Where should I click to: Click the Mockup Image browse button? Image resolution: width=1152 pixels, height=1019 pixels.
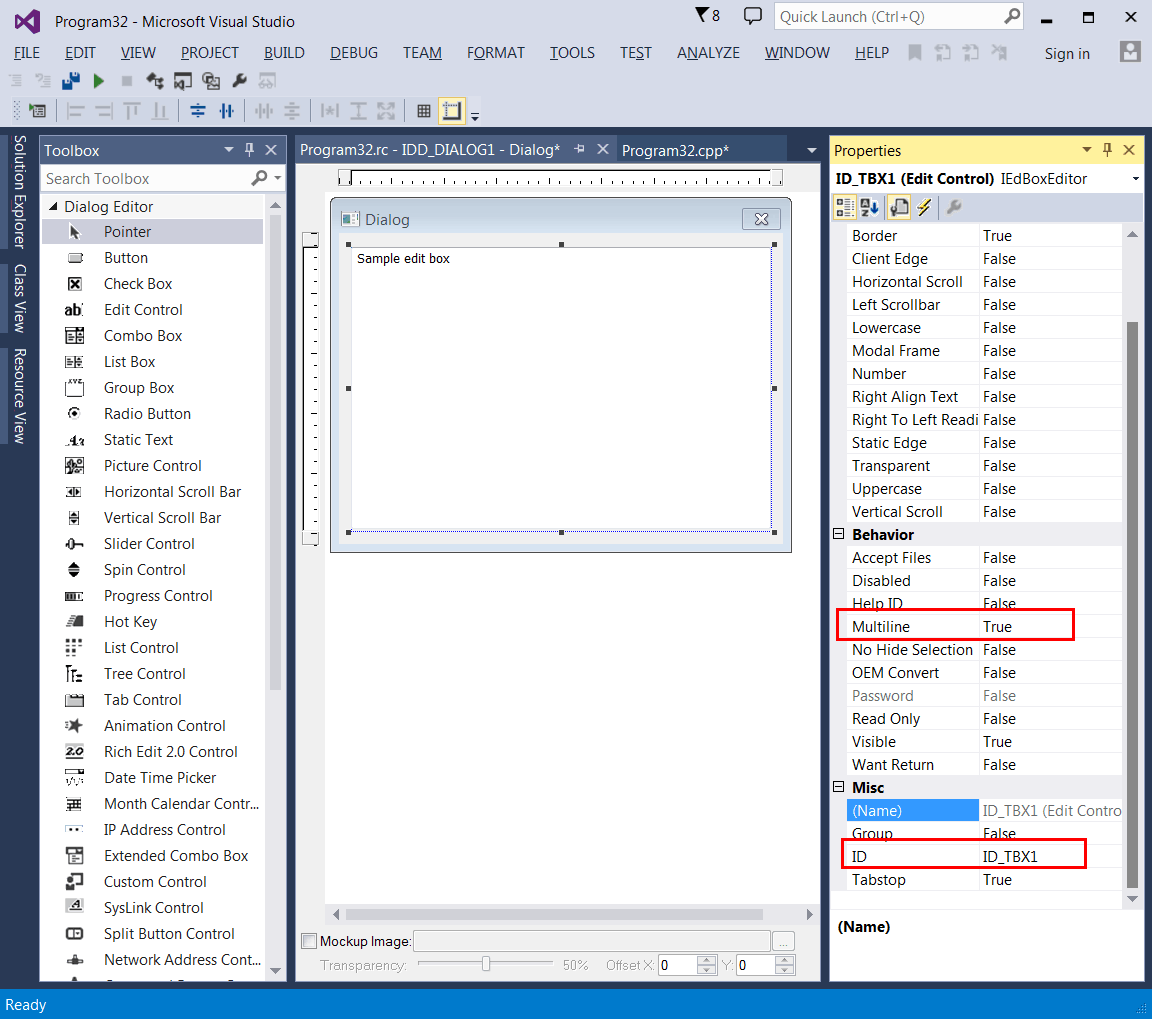784,941
